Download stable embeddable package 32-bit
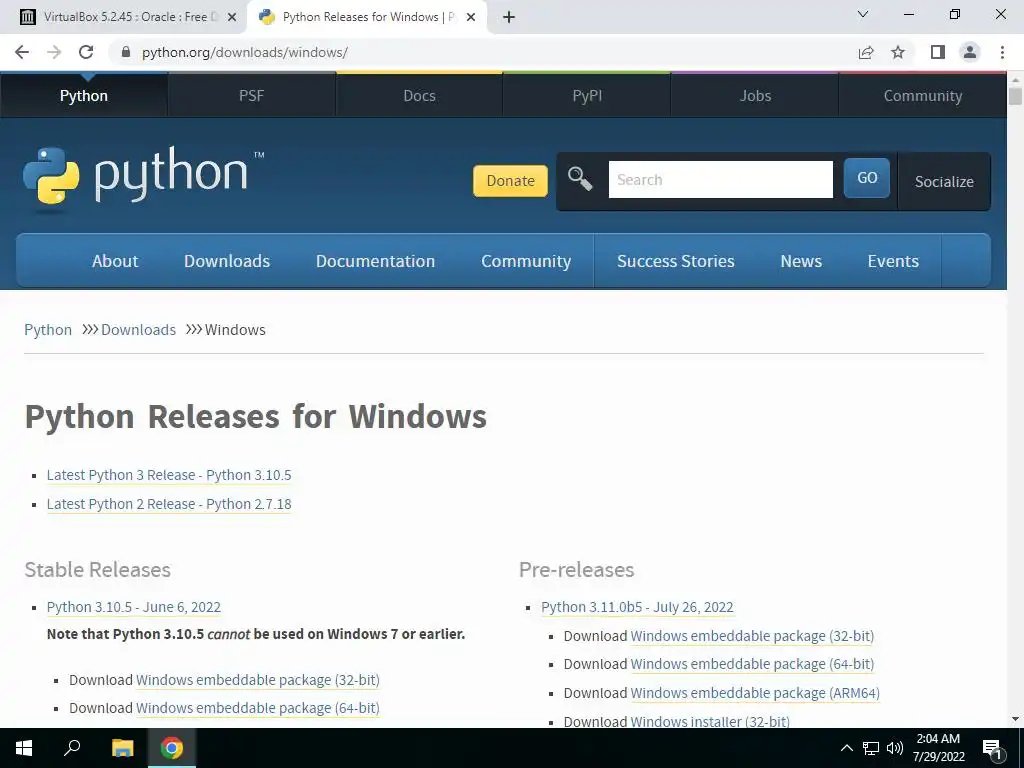This screenshot has height=768, width=1024. pos(258,680)
